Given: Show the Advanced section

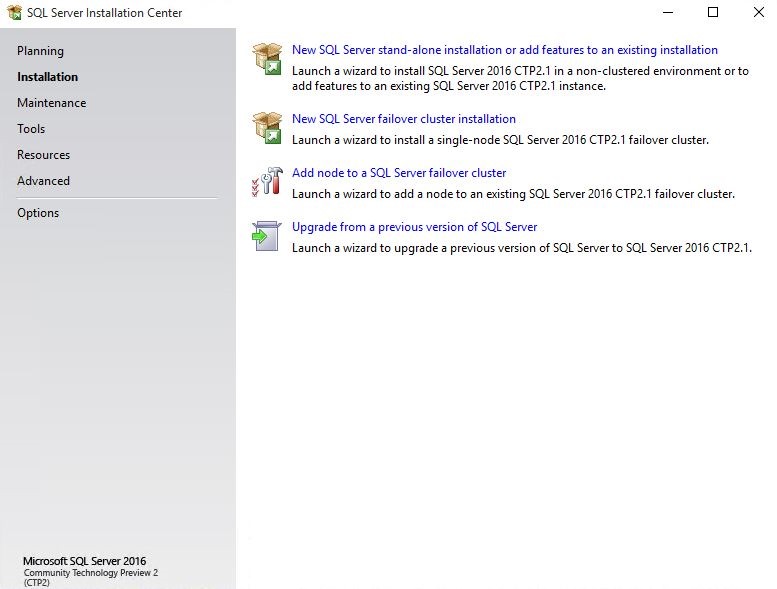Looking at the screenshot, I should click(x=44, y=181).
